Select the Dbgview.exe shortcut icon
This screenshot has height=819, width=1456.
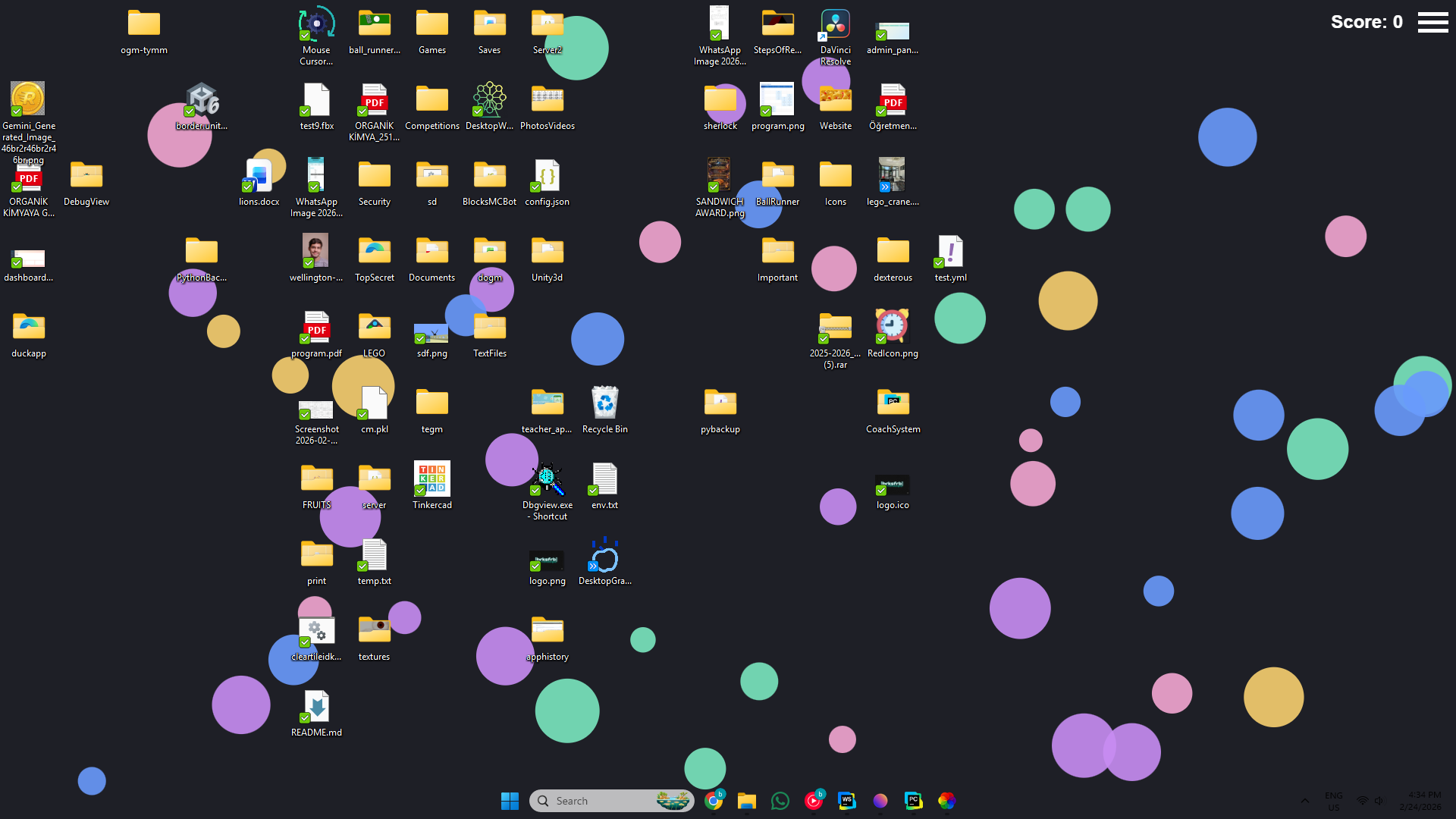point(547,479)
